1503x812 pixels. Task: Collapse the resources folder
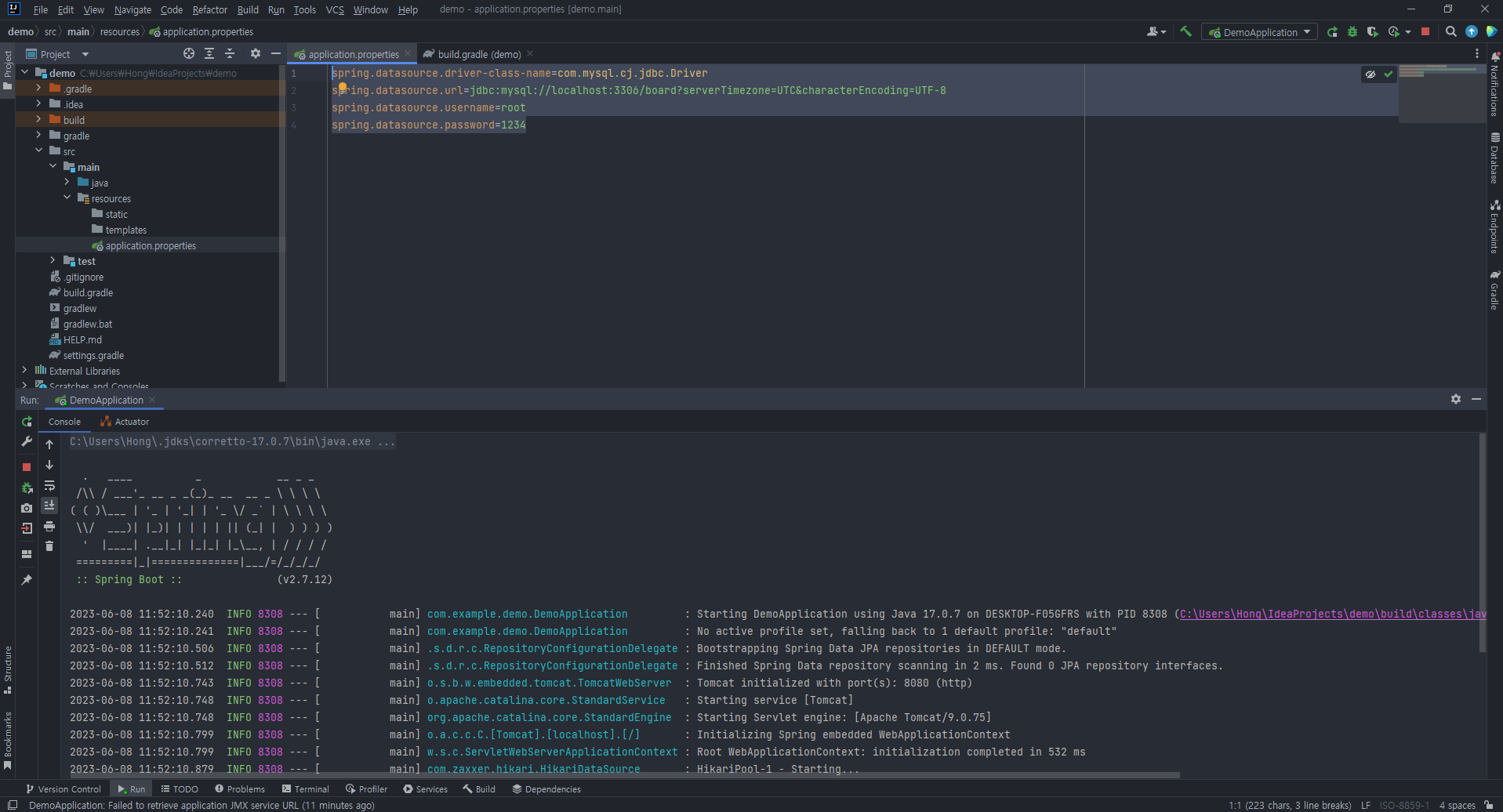click(x=67, y=198)
